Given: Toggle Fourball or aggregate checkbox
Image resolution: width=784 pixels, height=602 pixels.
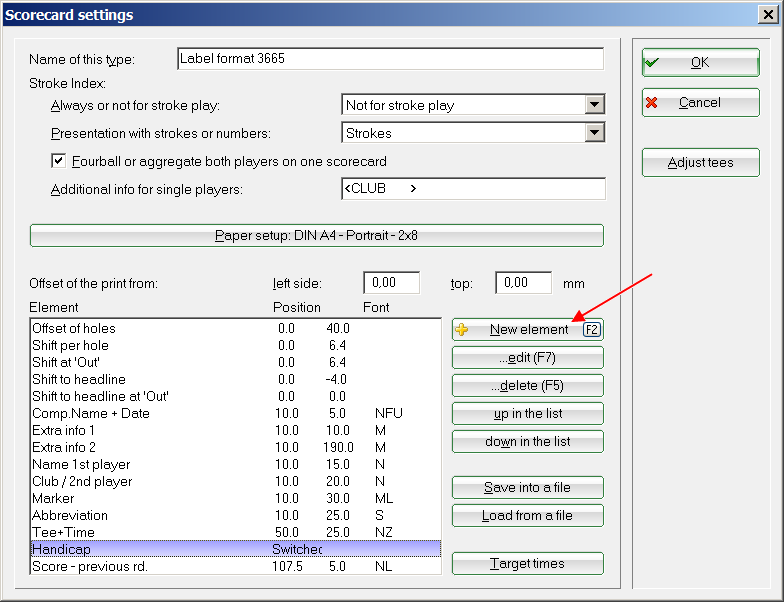Looking at the screenshot, I should (59, 161).
